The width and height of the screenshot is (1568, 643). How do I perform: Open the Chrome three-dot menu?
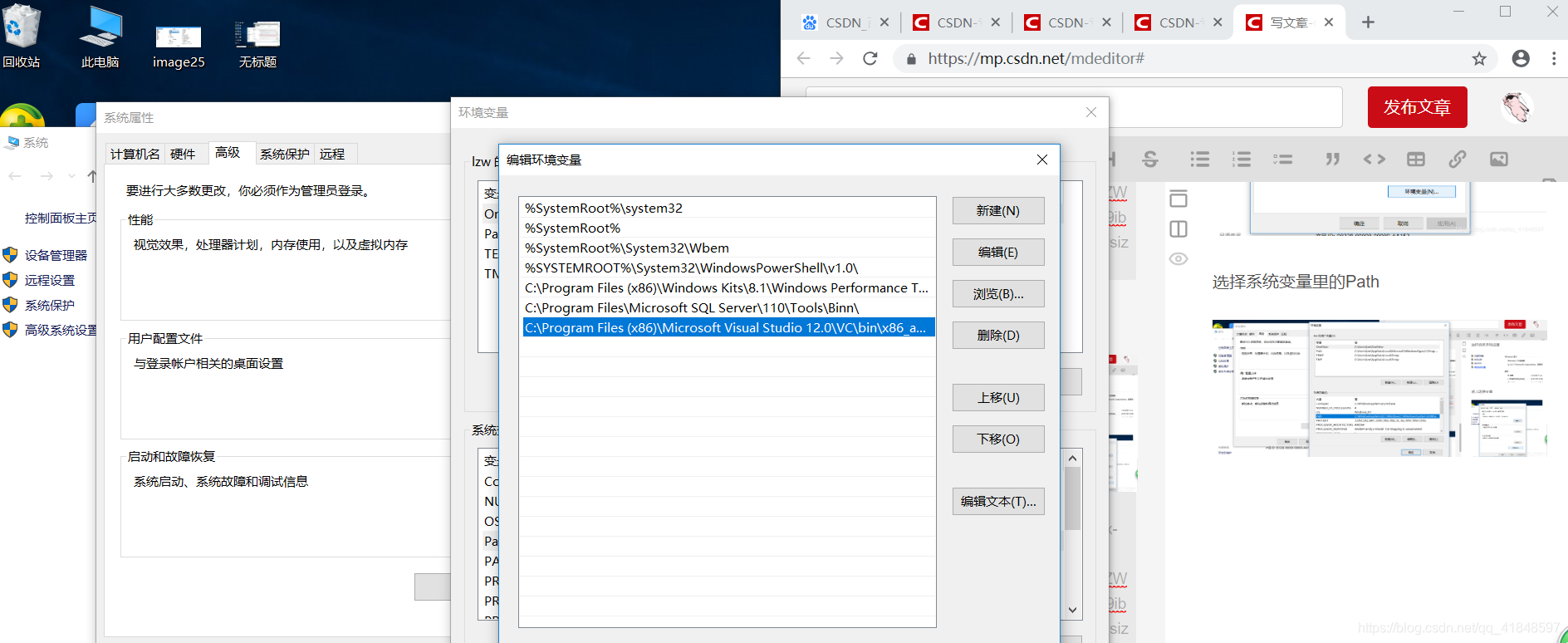click(1554, 58)
